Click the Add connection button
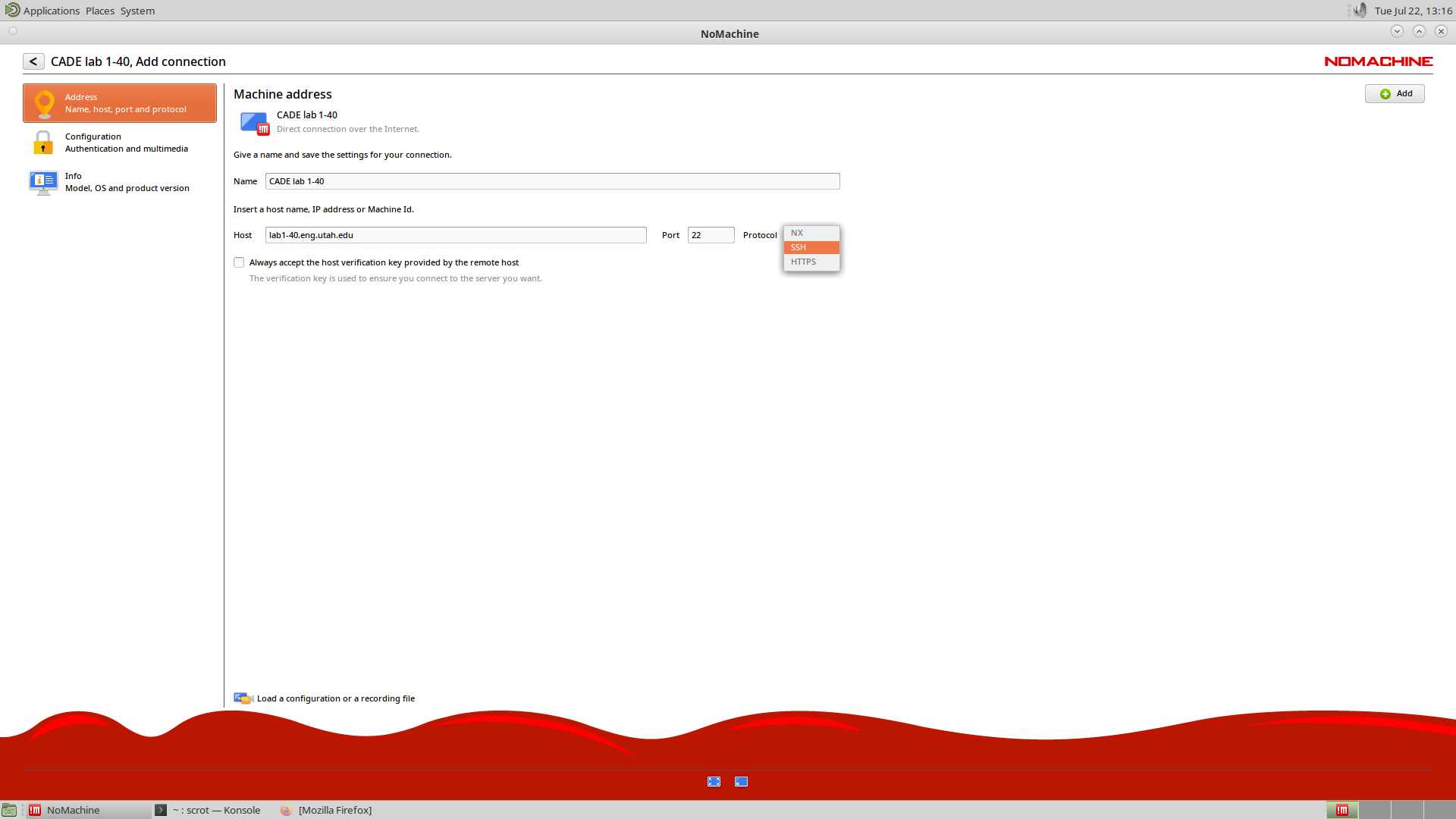1456x819 pixels. click(x=1395, y=93)
